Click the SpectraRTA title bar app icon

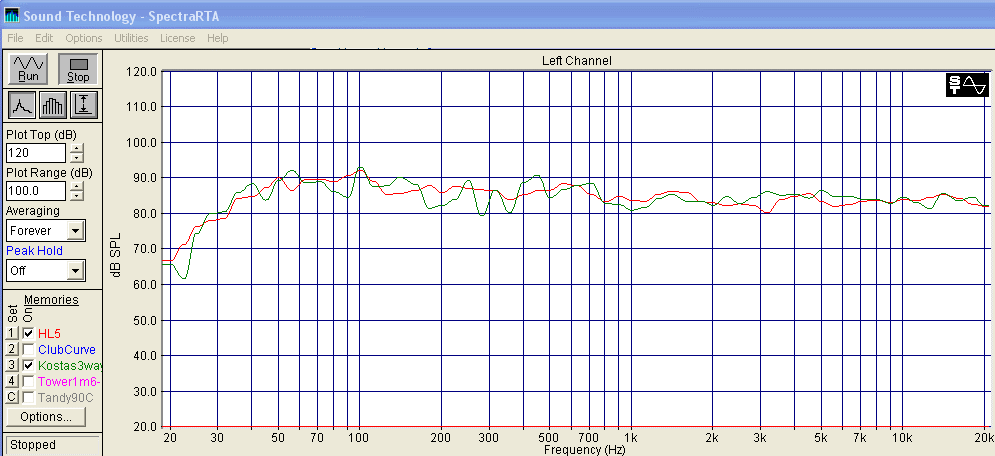(x=11, y=16)
